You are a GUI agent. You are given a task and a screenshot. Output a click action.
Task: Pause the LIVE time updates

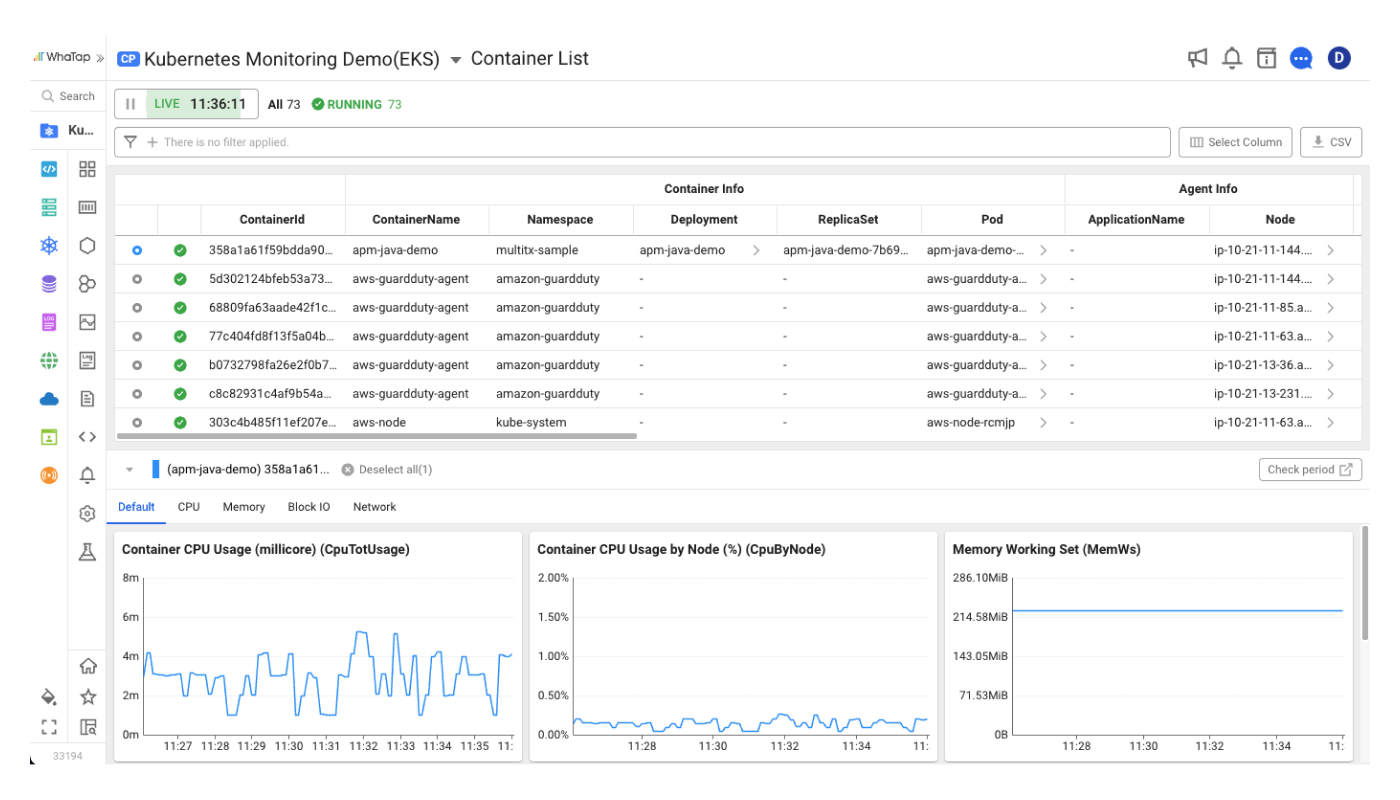click(130, 104)
